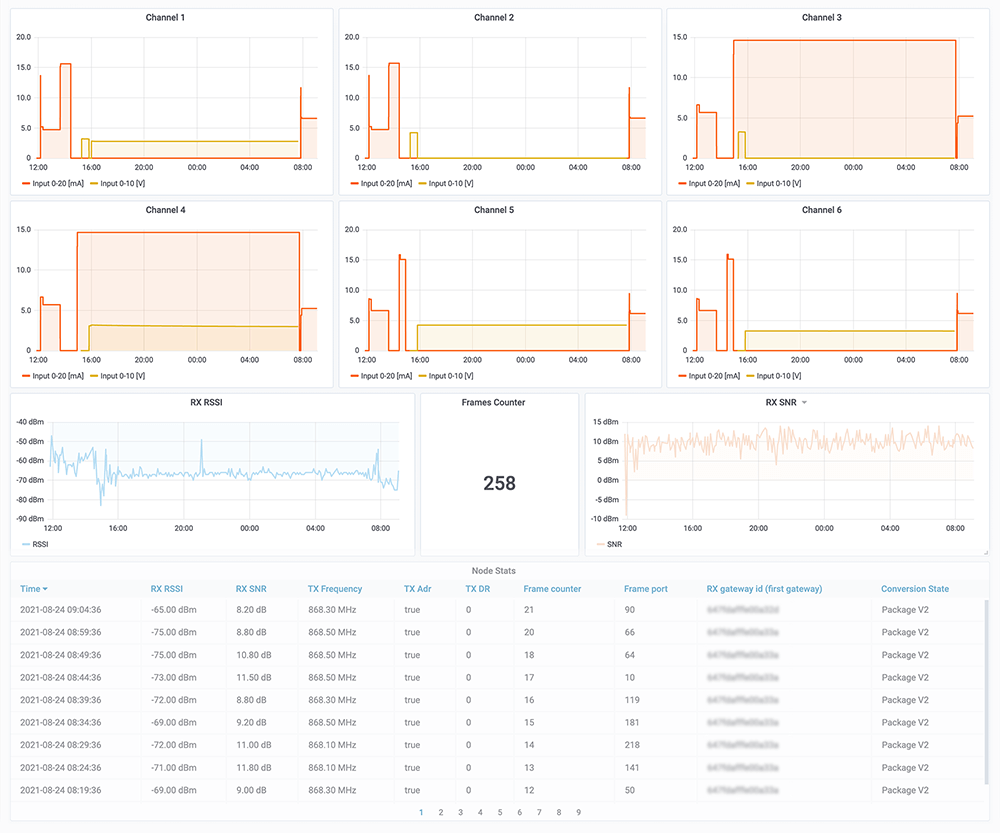The height and width of the screenshot is (833, 1000).
Task: Sort by Conversion State column header
Action: [x=915, y=589]
